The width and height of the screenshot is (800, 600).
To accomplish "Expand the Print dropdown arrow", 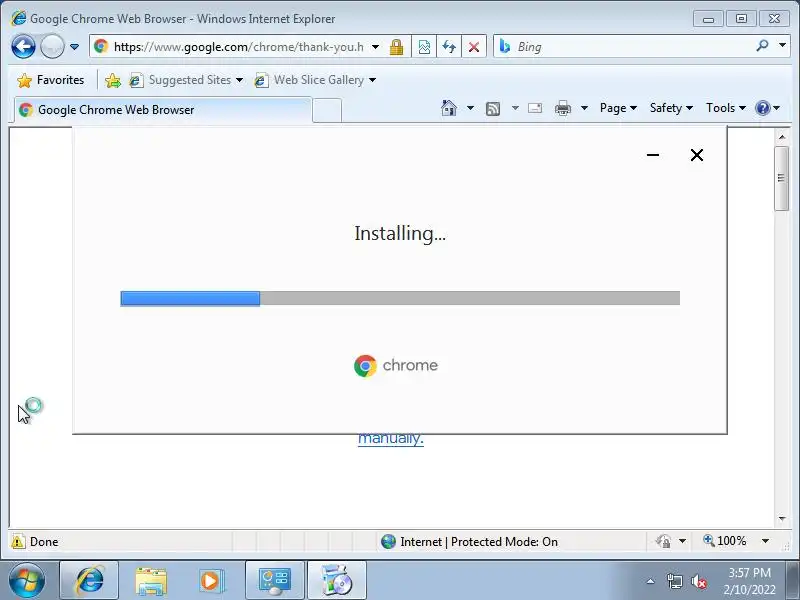I will (x=585, y=108).
